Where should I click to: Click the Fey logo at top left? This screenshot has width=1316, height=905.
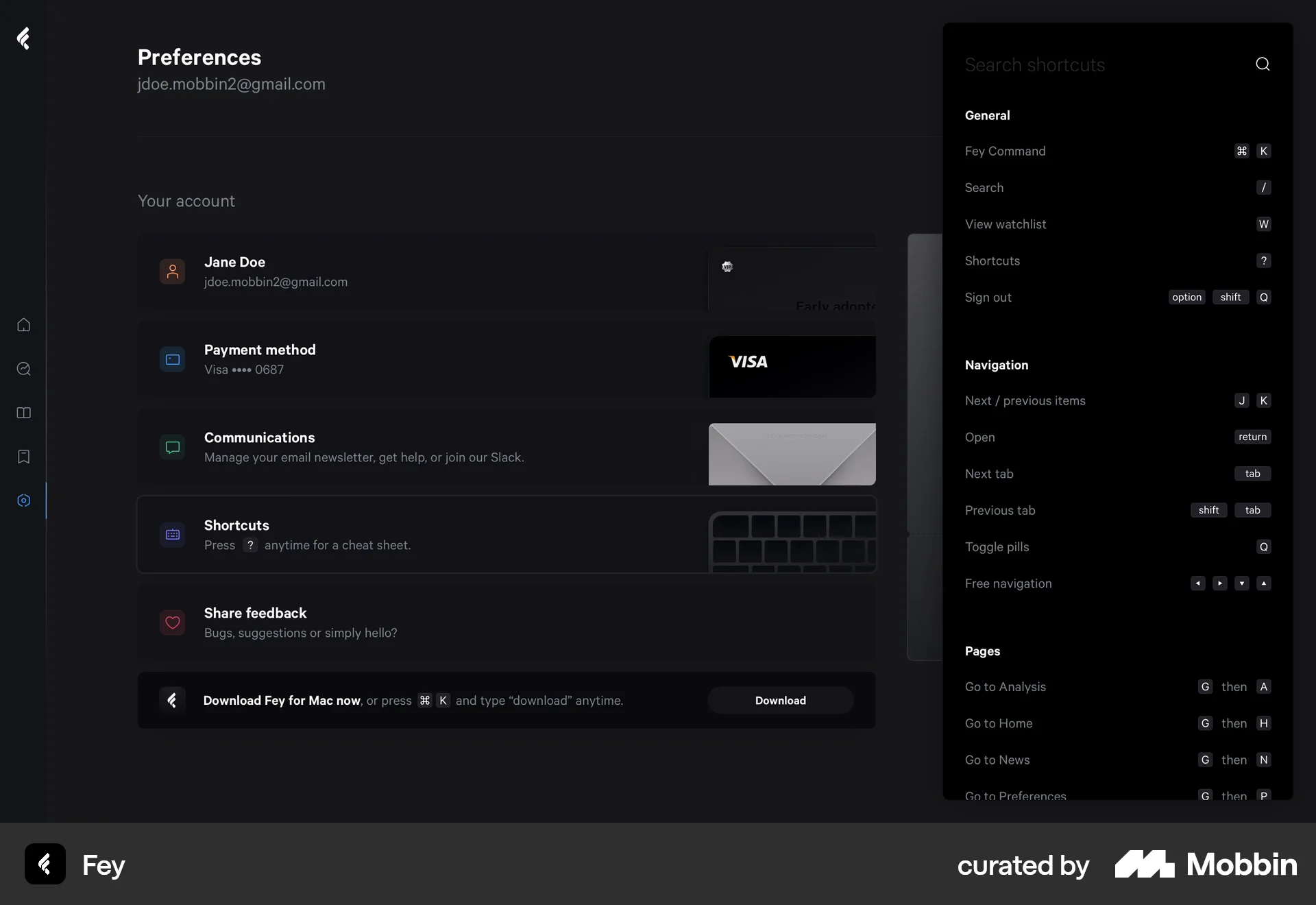[23, 39]
